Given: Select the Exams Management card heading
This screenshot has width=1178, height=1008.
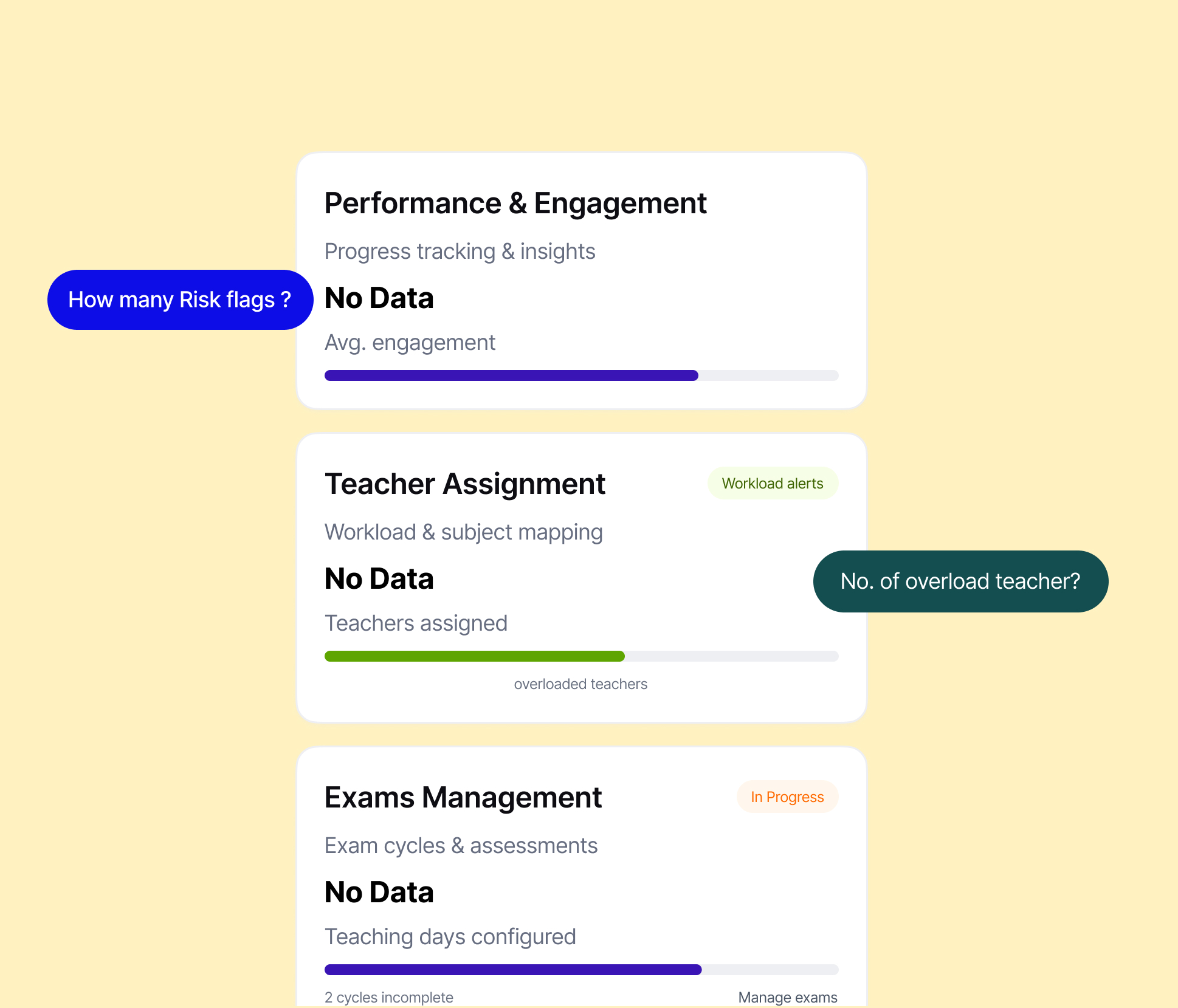Looking at the screenshot, I should 463,797.
